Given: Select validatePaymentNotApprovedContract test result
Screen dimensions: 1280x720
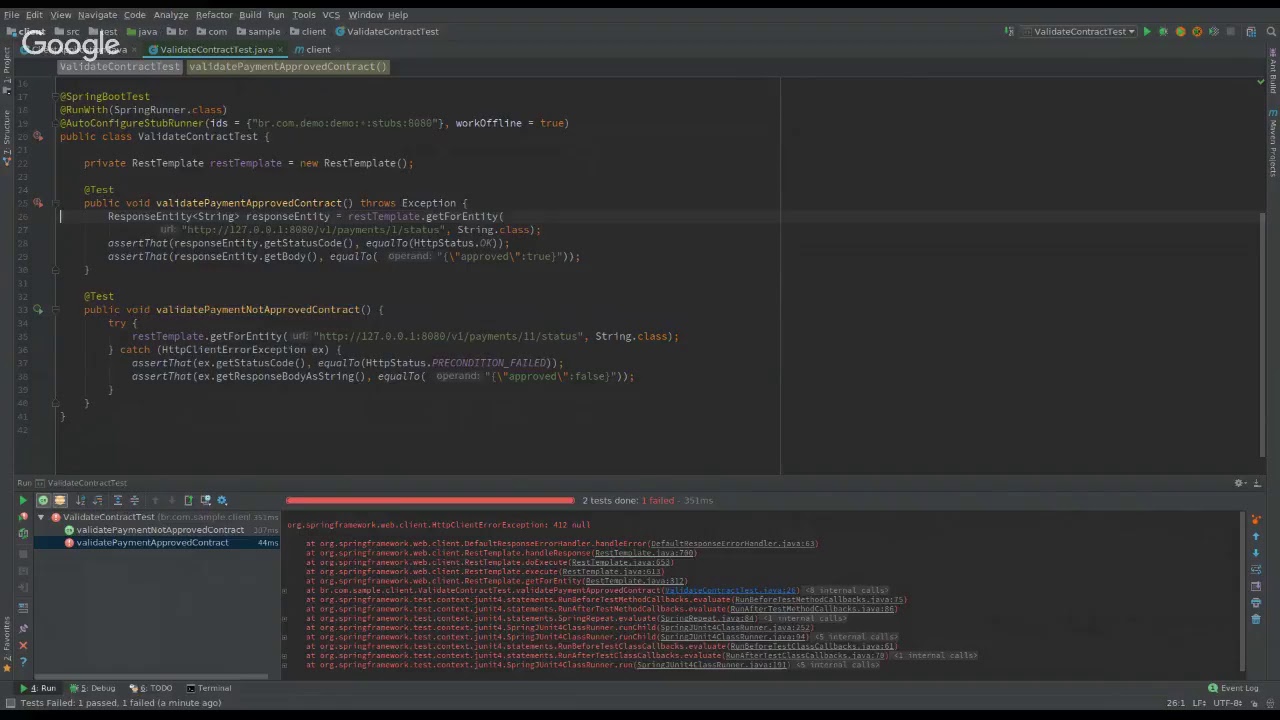Looking at the screenshot, I should (160, 530).
